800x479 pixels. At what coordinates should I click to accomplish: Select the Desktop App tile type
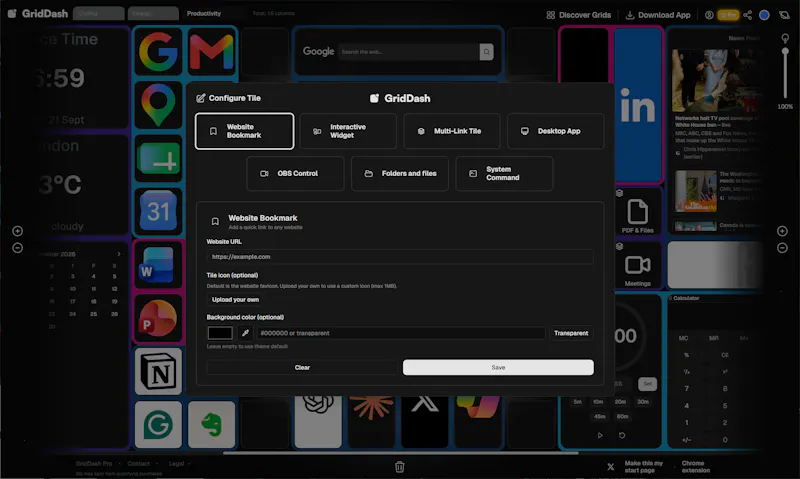556,131
